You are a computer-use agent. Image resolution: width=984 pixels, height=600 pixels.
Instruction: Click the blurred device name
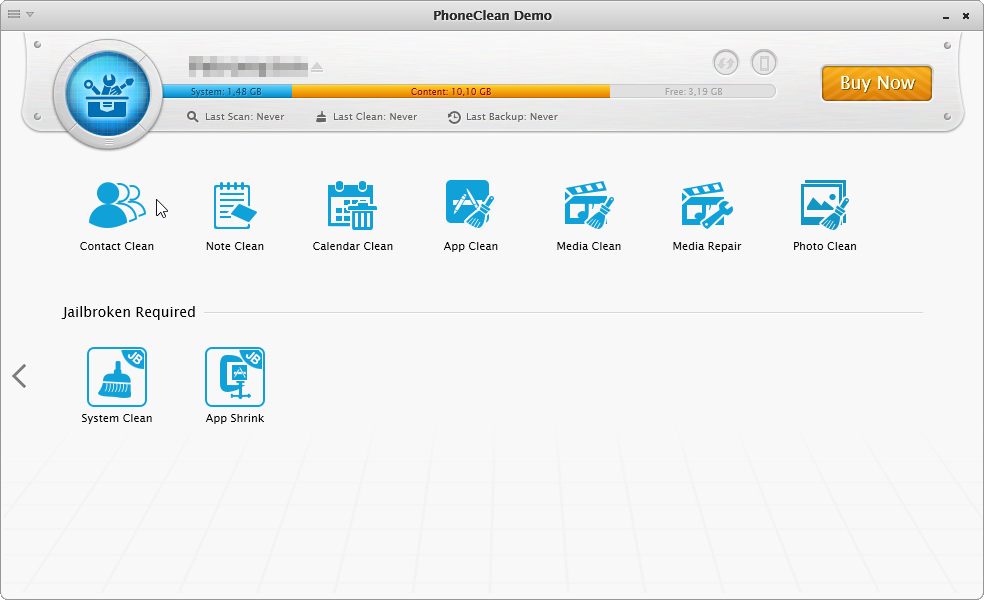point(249,66)
